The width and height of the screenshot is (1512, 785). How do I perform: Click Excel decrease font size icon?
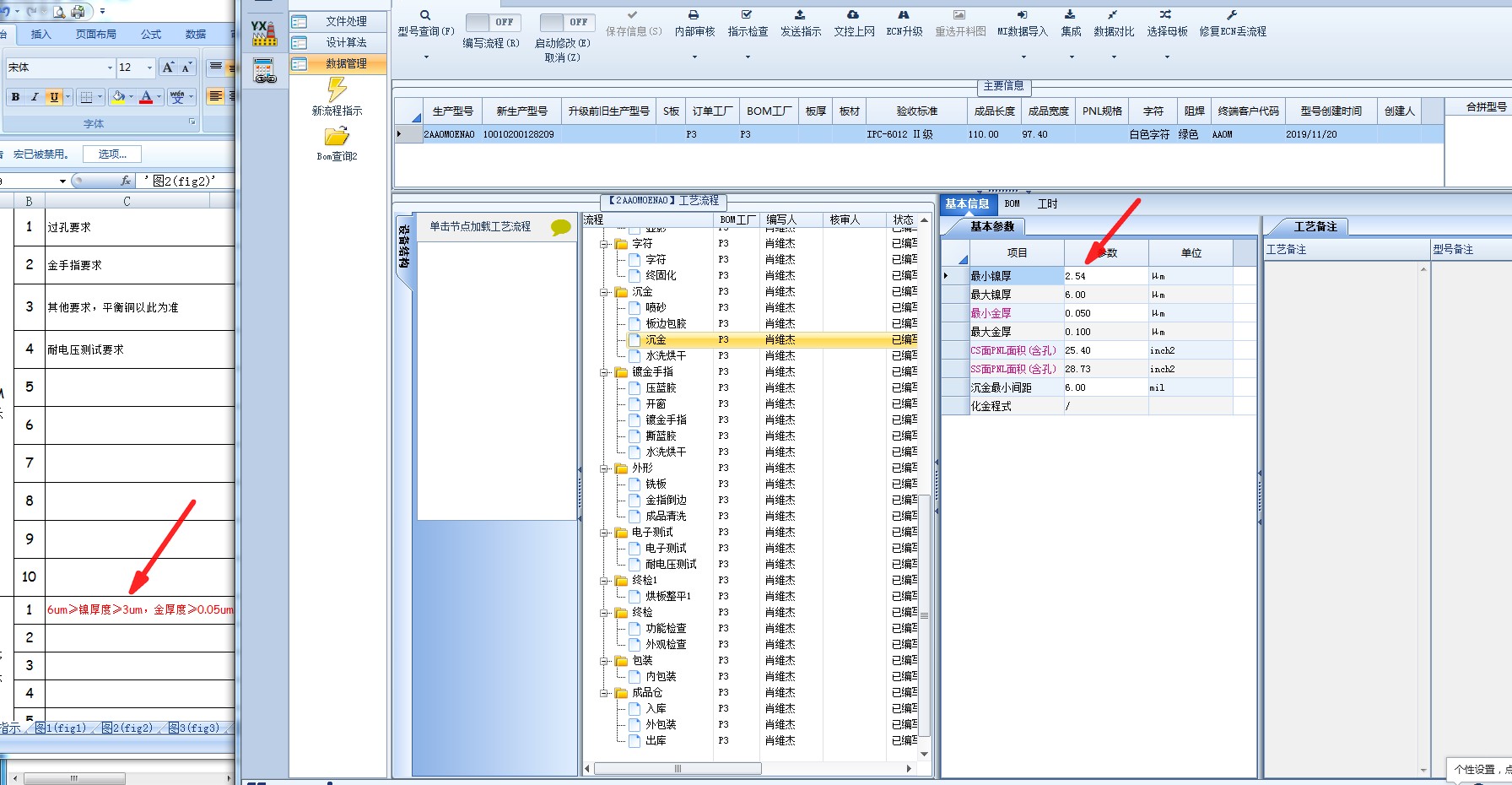[x=186, y=68]
